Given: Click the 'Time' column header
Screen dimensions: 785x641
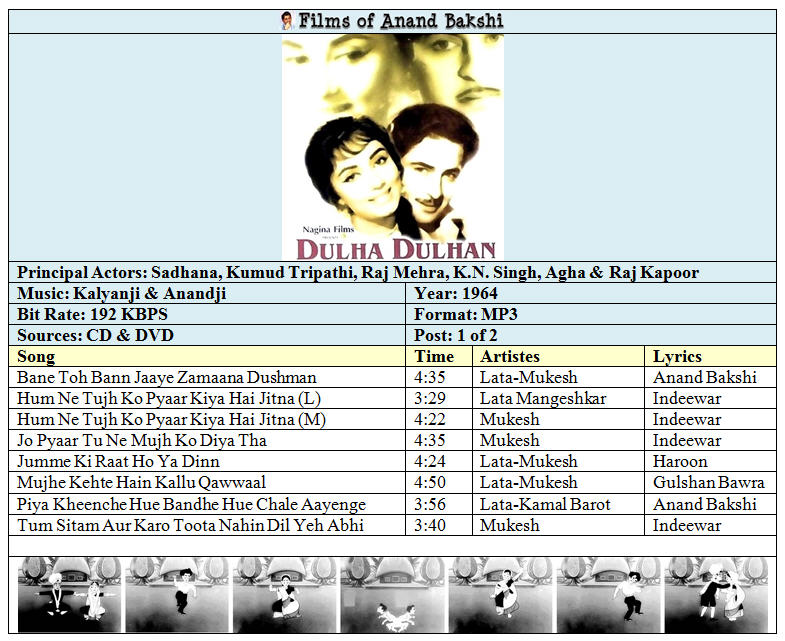Looking at the screenshot, I should [439, 357].
